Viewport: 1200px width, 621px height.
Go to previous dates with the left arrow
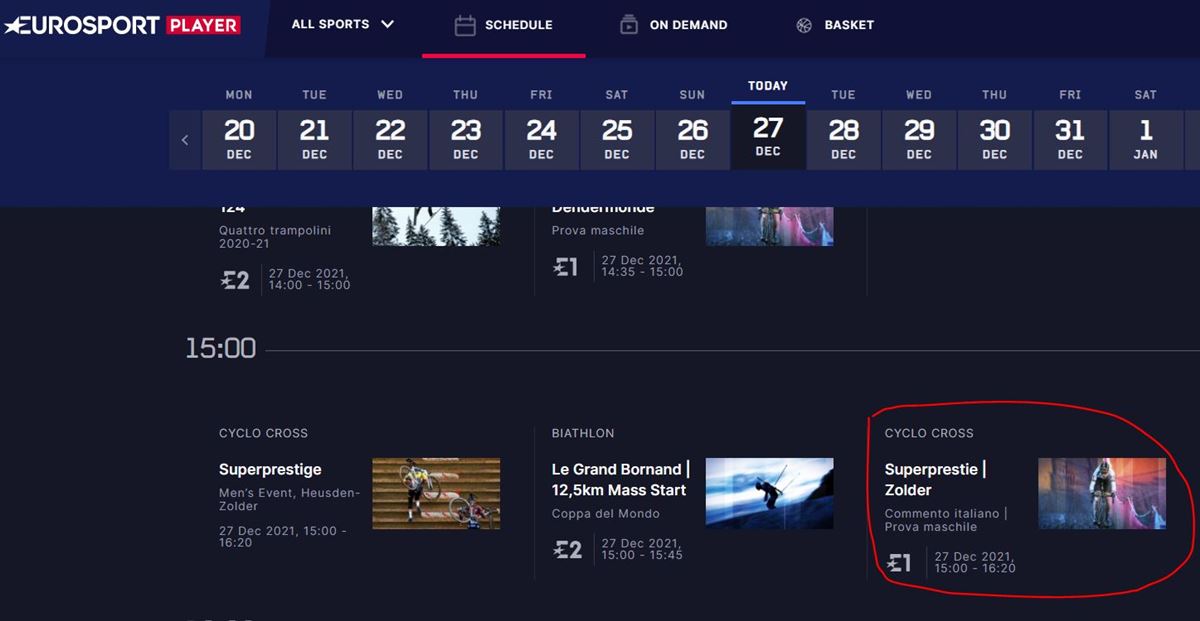pos(184,140)
